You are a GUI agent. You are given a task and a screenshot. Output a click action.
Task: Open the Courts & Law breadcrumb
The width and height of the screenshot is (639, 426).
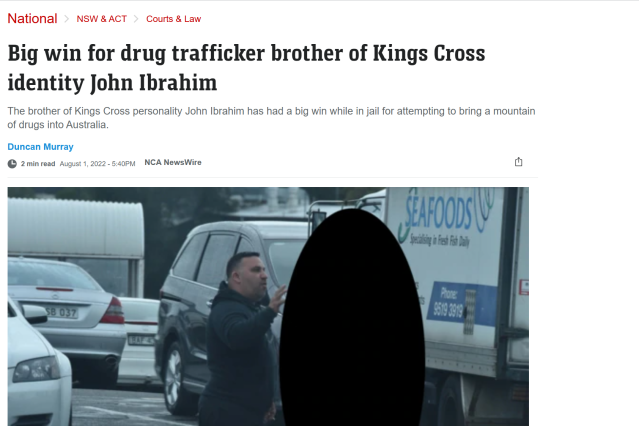(x=174, y=19)
